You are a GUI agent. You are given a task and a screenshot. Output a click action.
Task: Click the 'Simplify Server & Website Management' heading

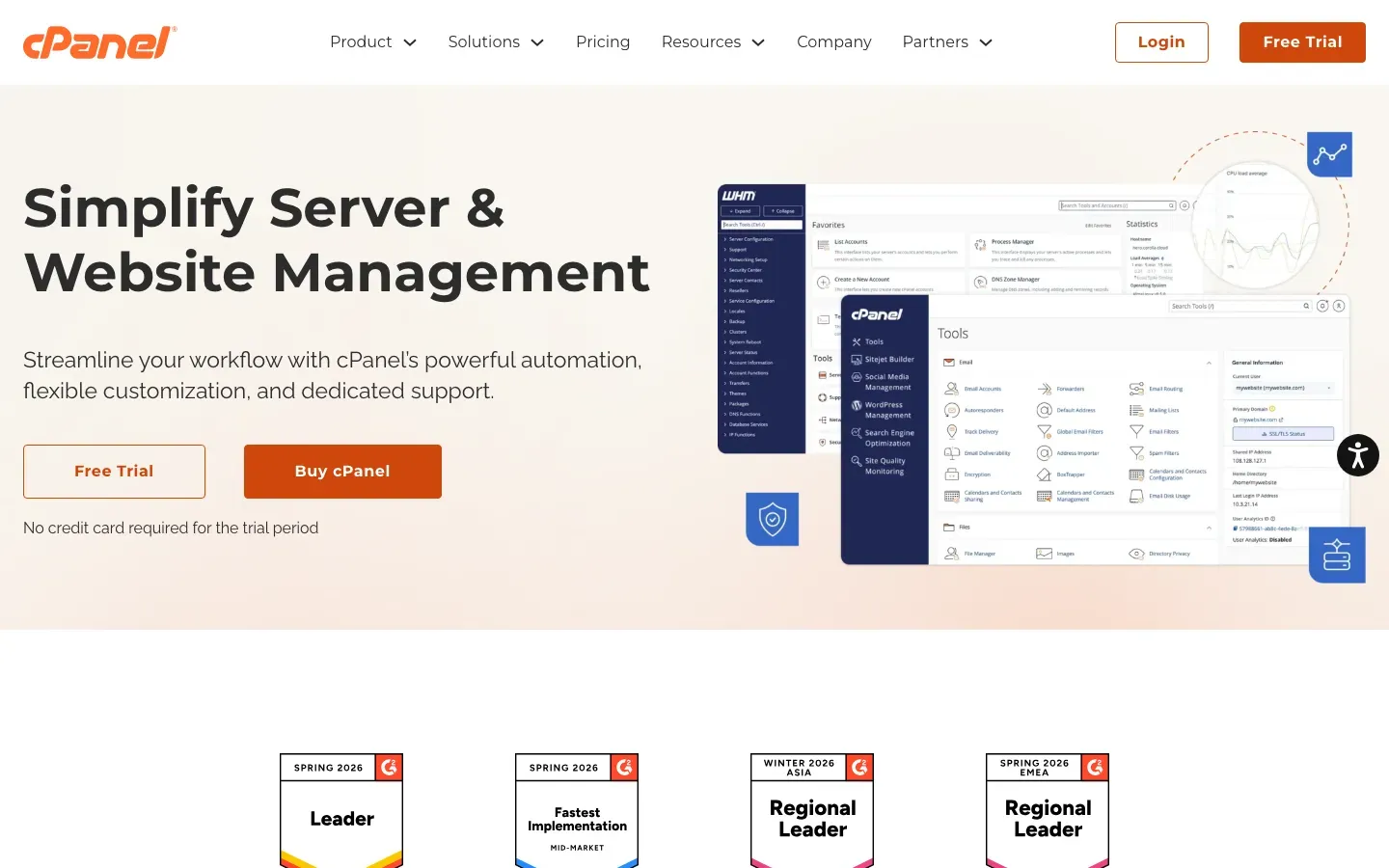coord(337,240)
